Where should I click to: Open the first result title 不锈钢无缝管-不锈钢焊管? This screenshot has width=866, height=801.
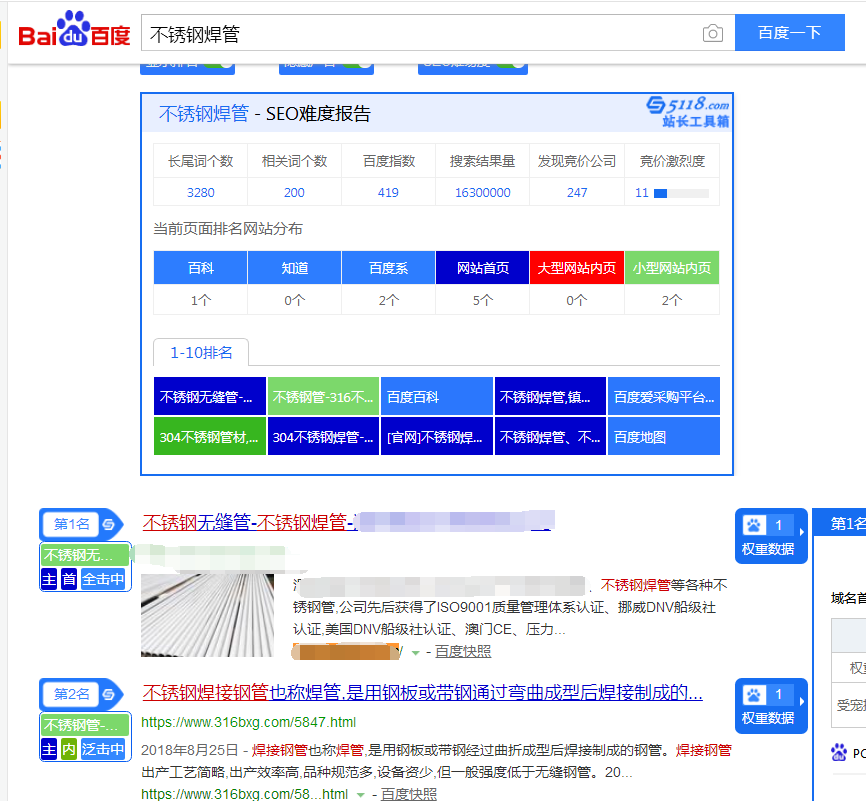tap(348, 521)
